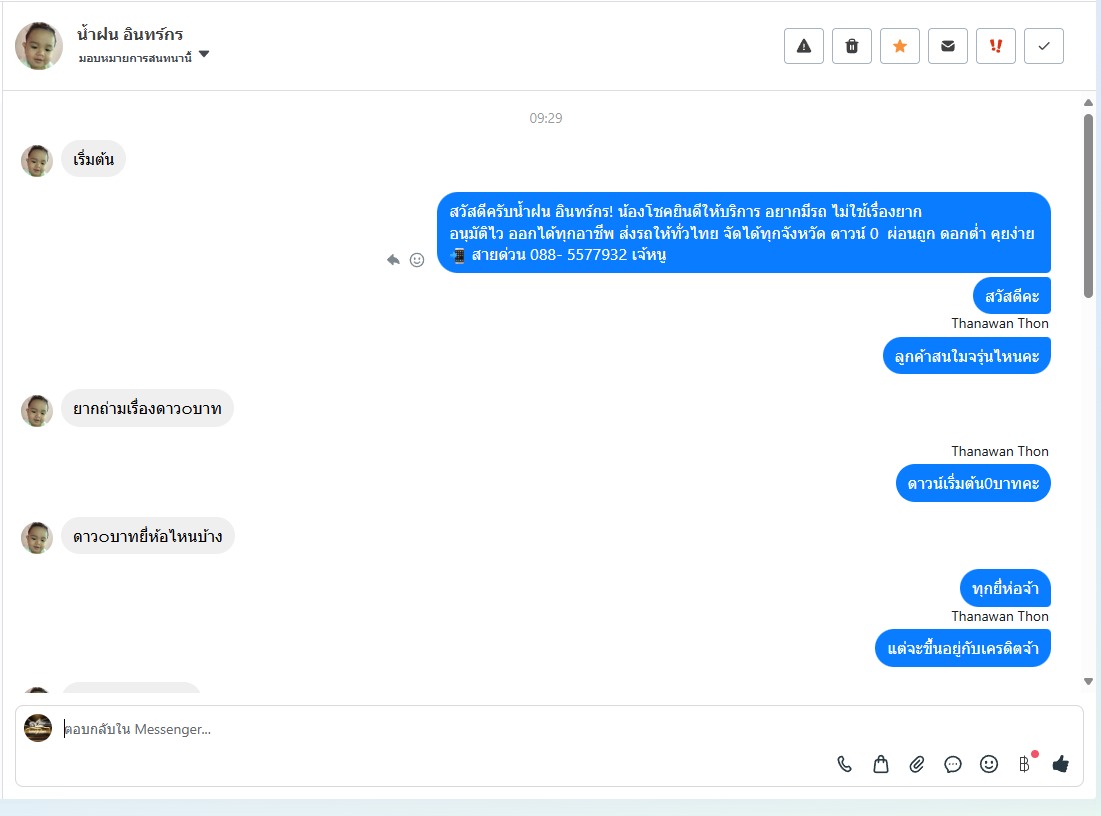Click the chat scrollbar down arrow
The image size is (1101, 816).
(x=1088, y=681)
